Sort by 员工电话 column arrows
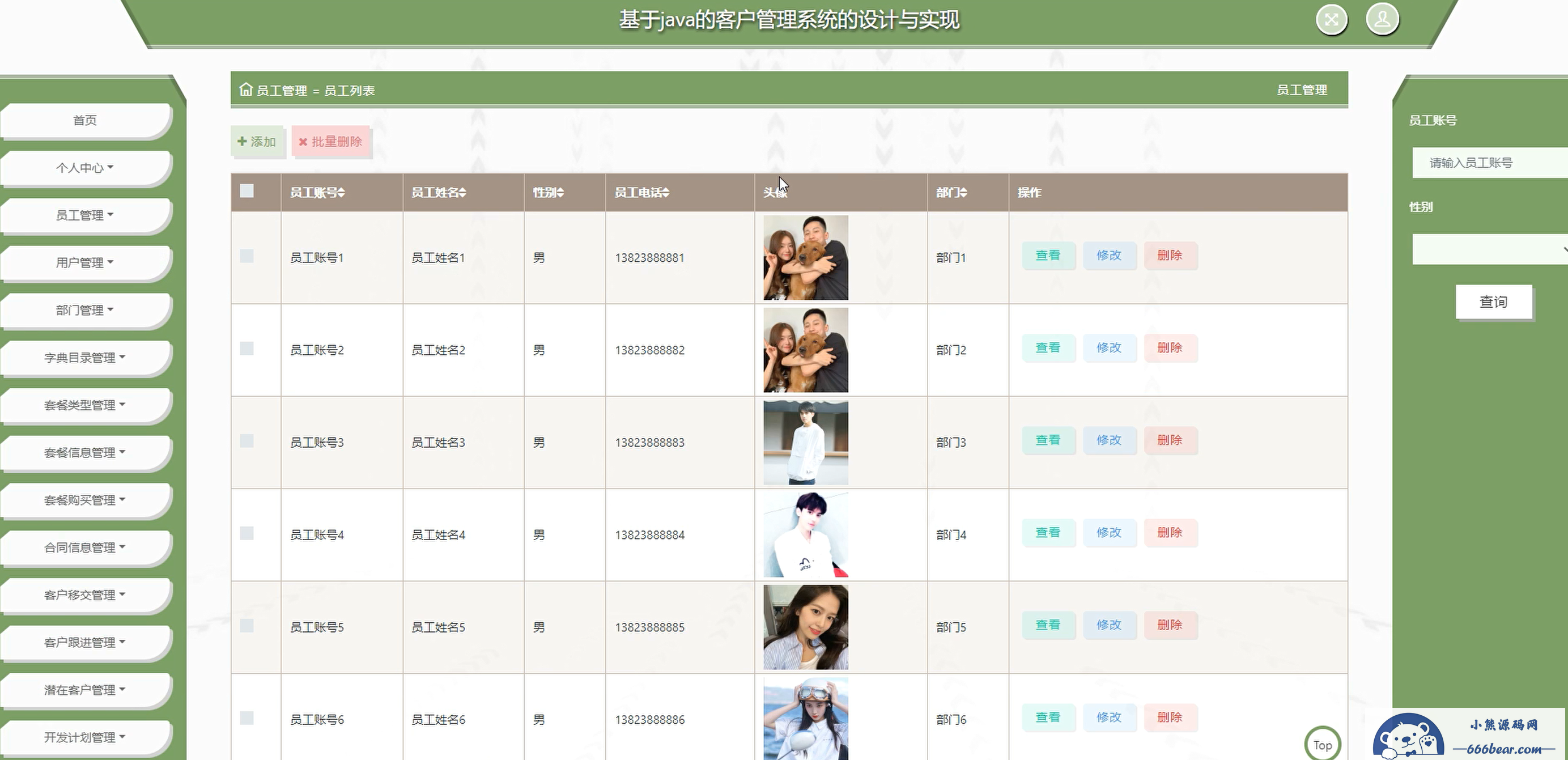The height and width of the screenshot is (760, 1568). click(x=665, y=193)
